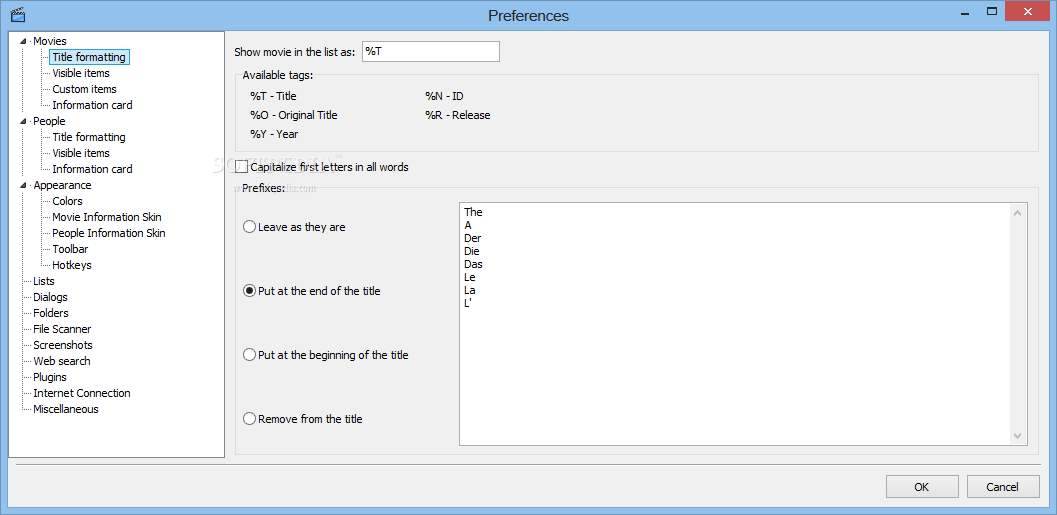Open the Lists settings
1057x515 pixels.
click(44, 281)
